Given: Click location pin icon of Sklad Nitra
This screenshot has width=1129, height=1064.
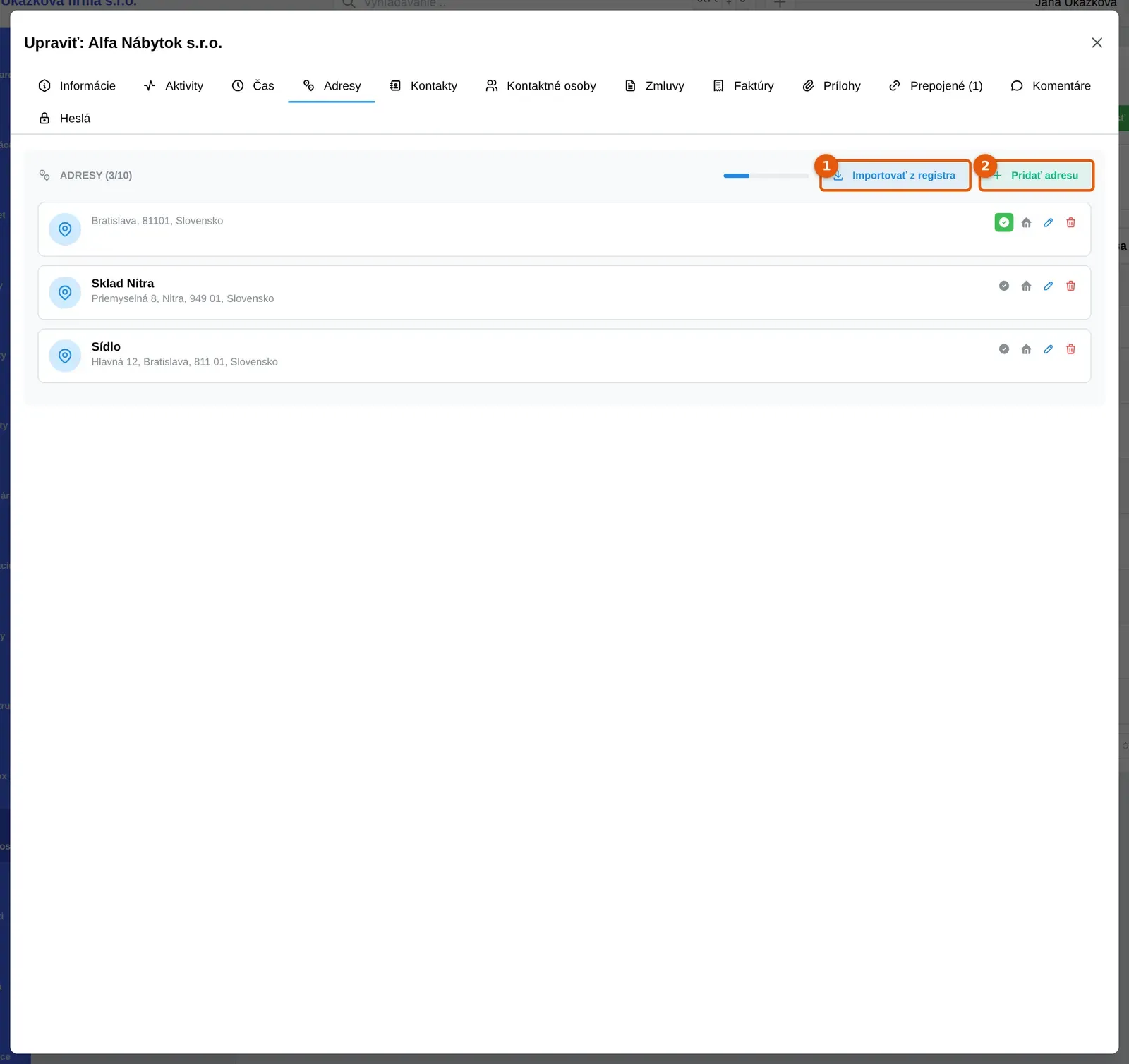Looking at the screenshot, I should pos(65,293).
